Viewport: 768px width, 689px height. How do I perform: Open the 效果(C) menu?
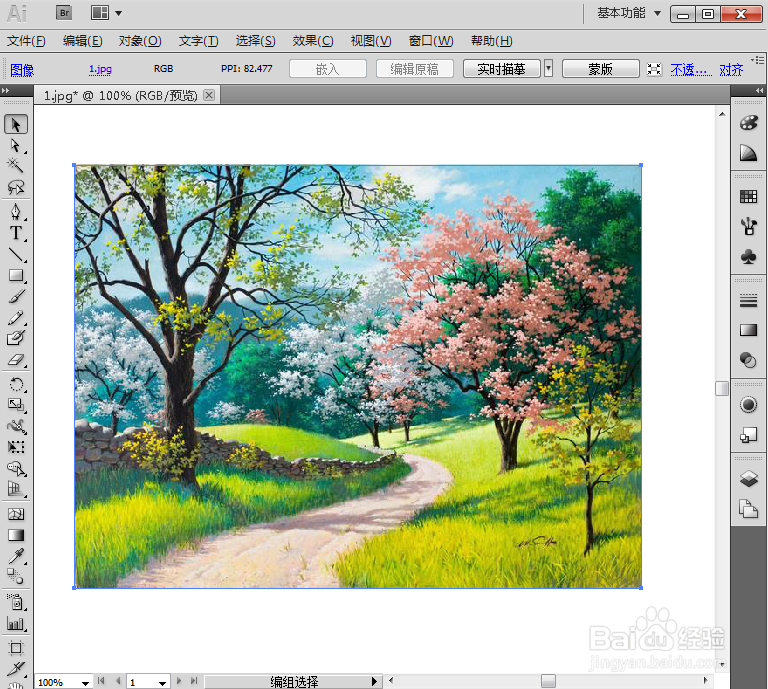click(312, 41)
